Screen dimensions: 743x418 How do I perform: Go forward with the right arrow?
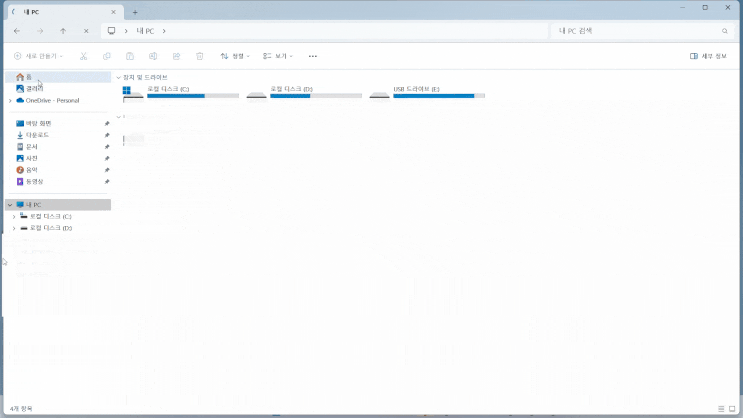(40, 31)
